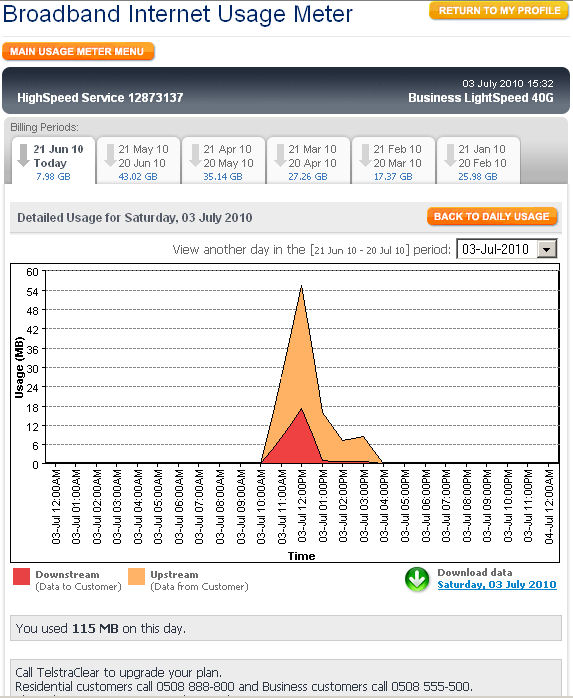Image resolution: width=573 pixels, height=698 pixels.
Task: Click the Main Usage Meter Menu button
Action: coord(78,51)
